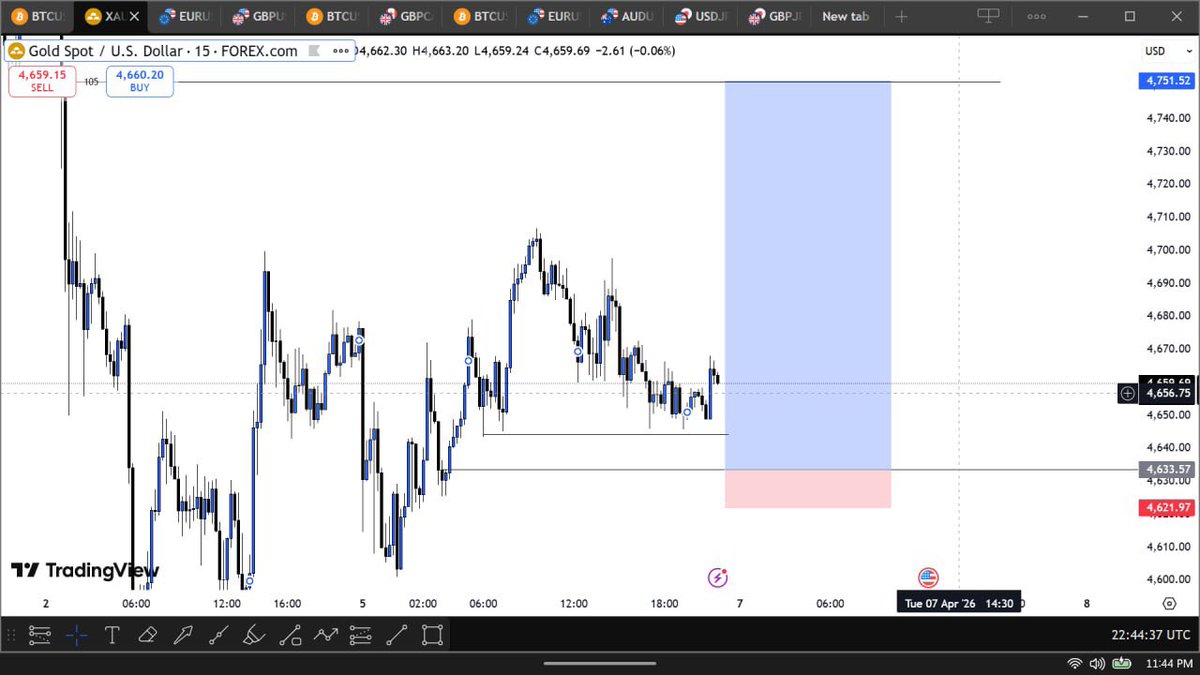Click the BUY 4,660.20 button

pos(140,81)
